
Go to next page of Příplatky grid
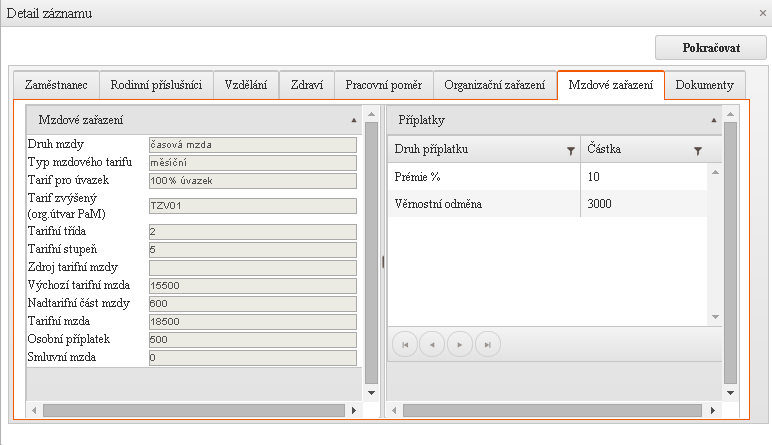click(460, 344)
